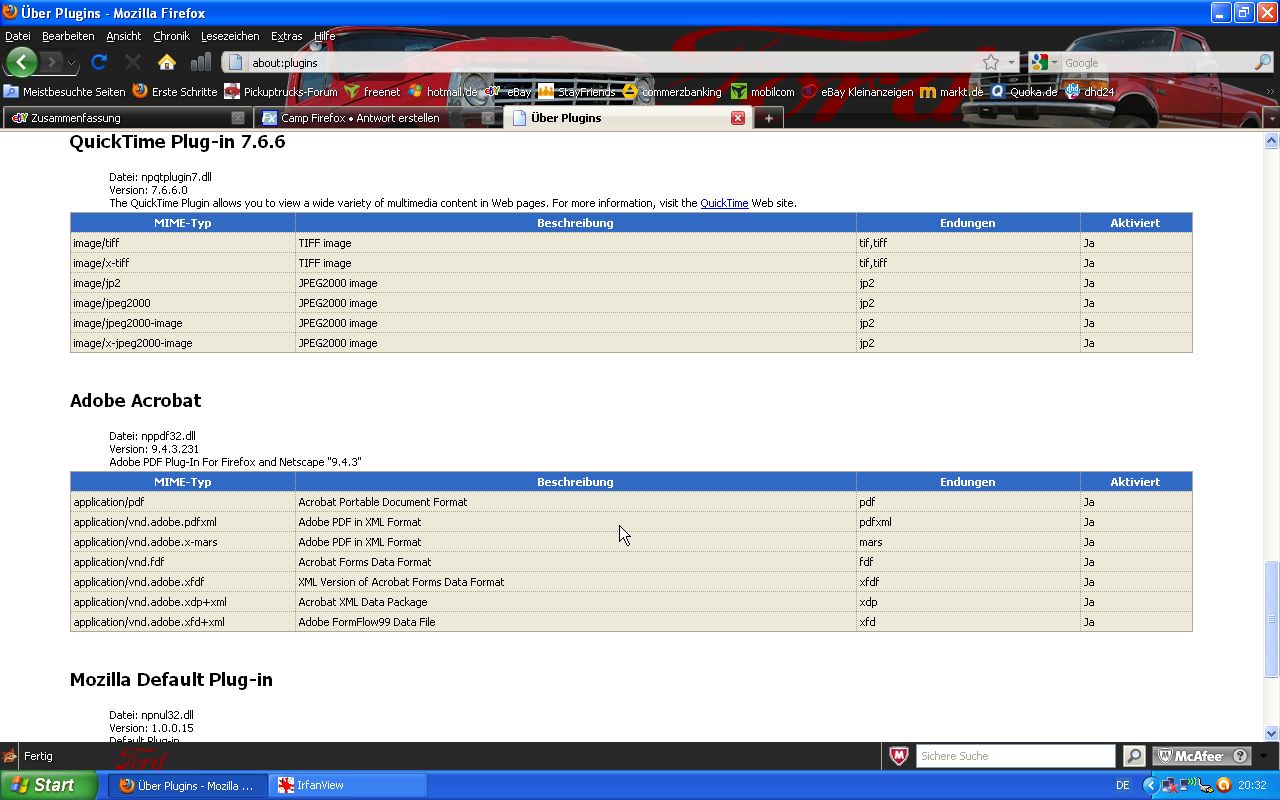Click the orange tray icon beside the clock
Viewport: 1280px width, 800px height.
click(x=1223, y=785)
